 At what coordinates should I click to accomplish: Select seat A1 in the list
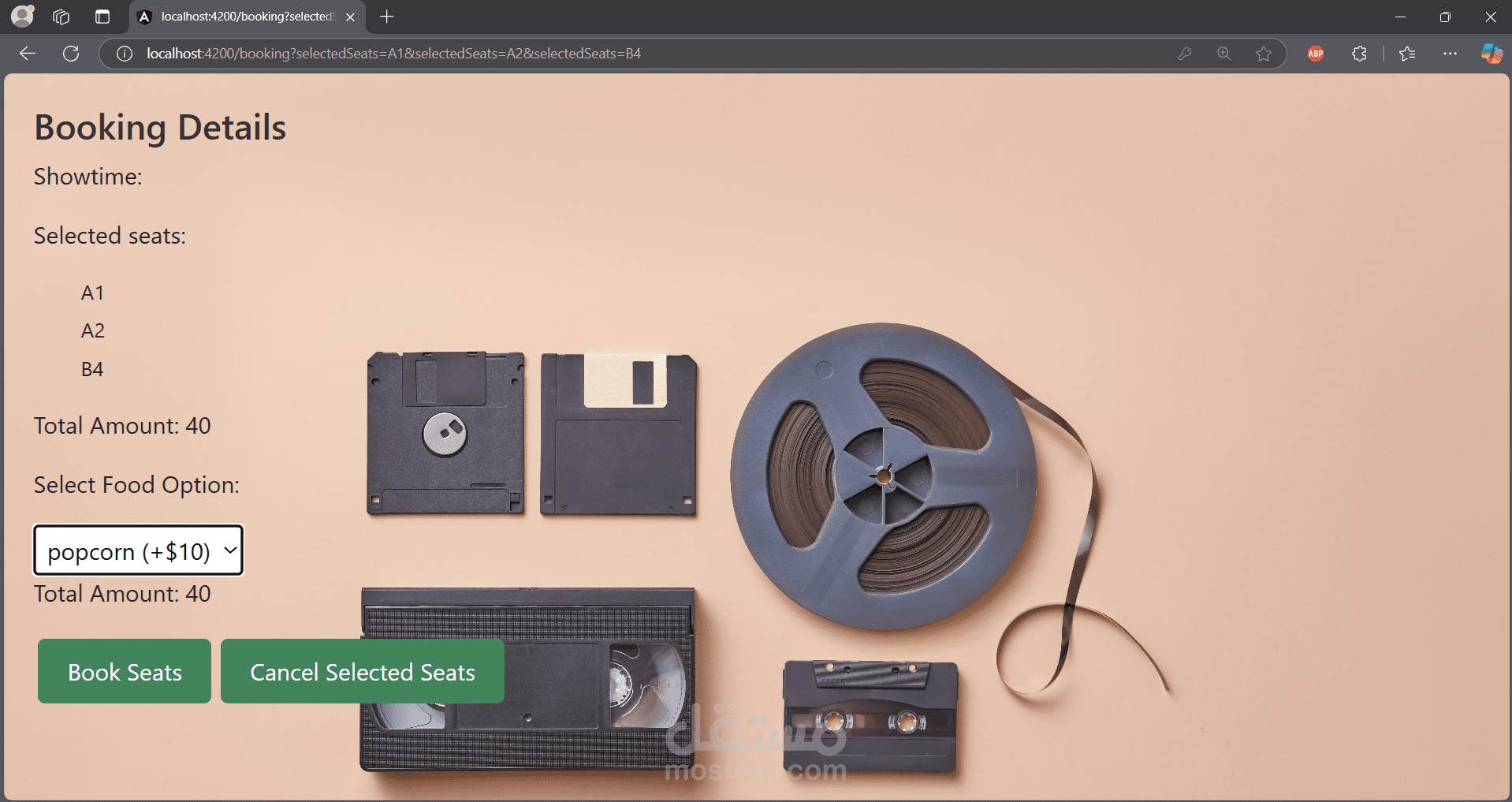point(92,293)
